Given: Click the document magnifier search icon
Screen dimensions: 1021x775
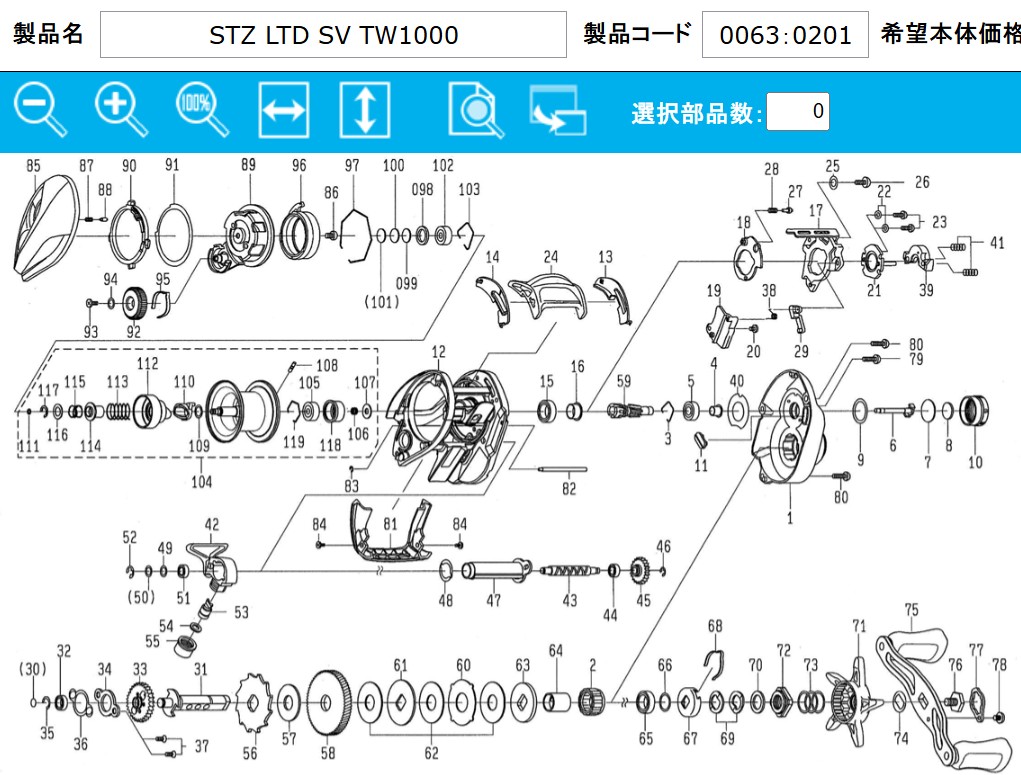Looking at the screenshot, I should (x=476, y=110).
